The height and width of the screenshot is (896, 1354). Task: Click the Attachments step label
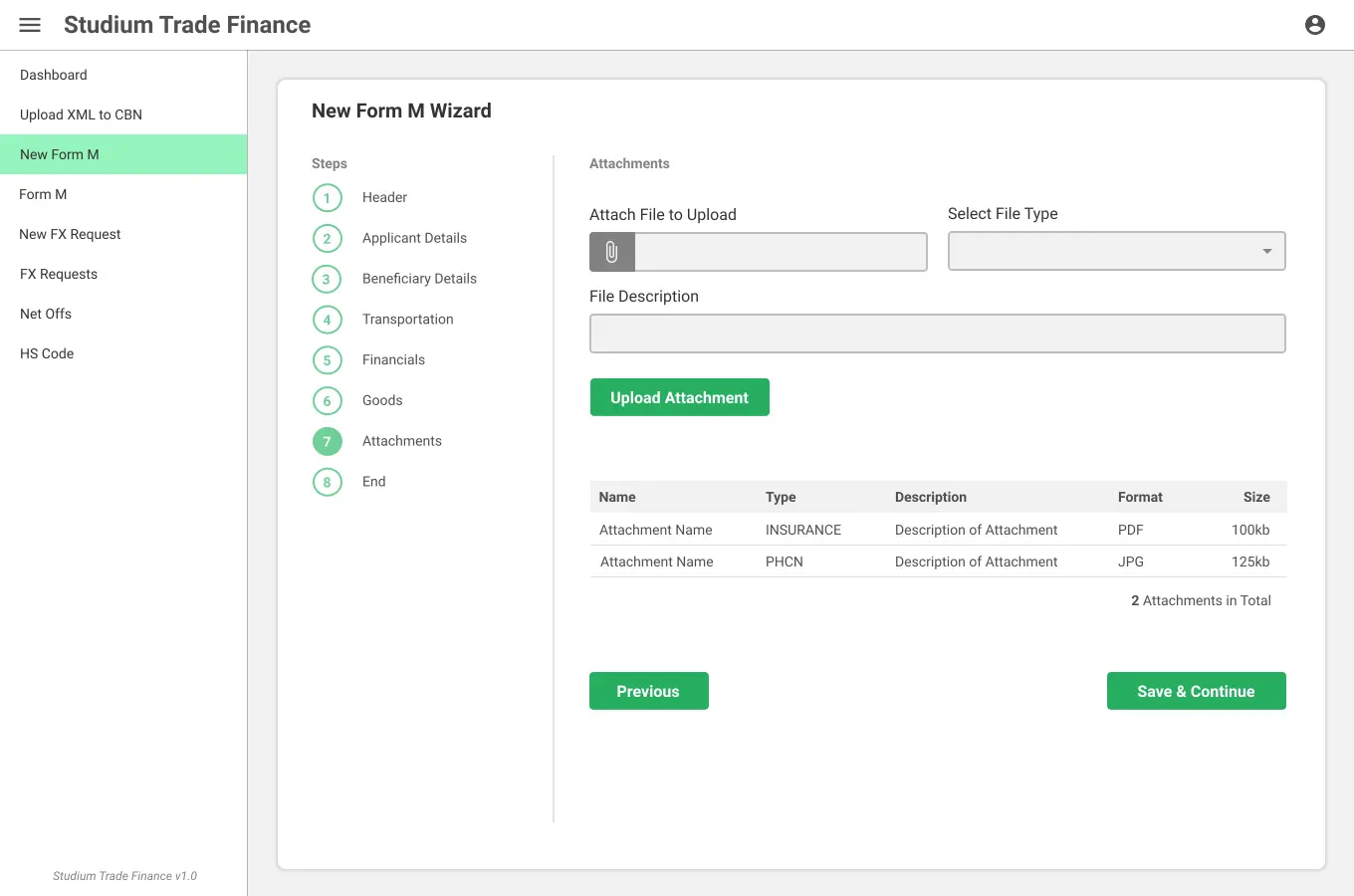pyautogui.click(x=401, y=441)
